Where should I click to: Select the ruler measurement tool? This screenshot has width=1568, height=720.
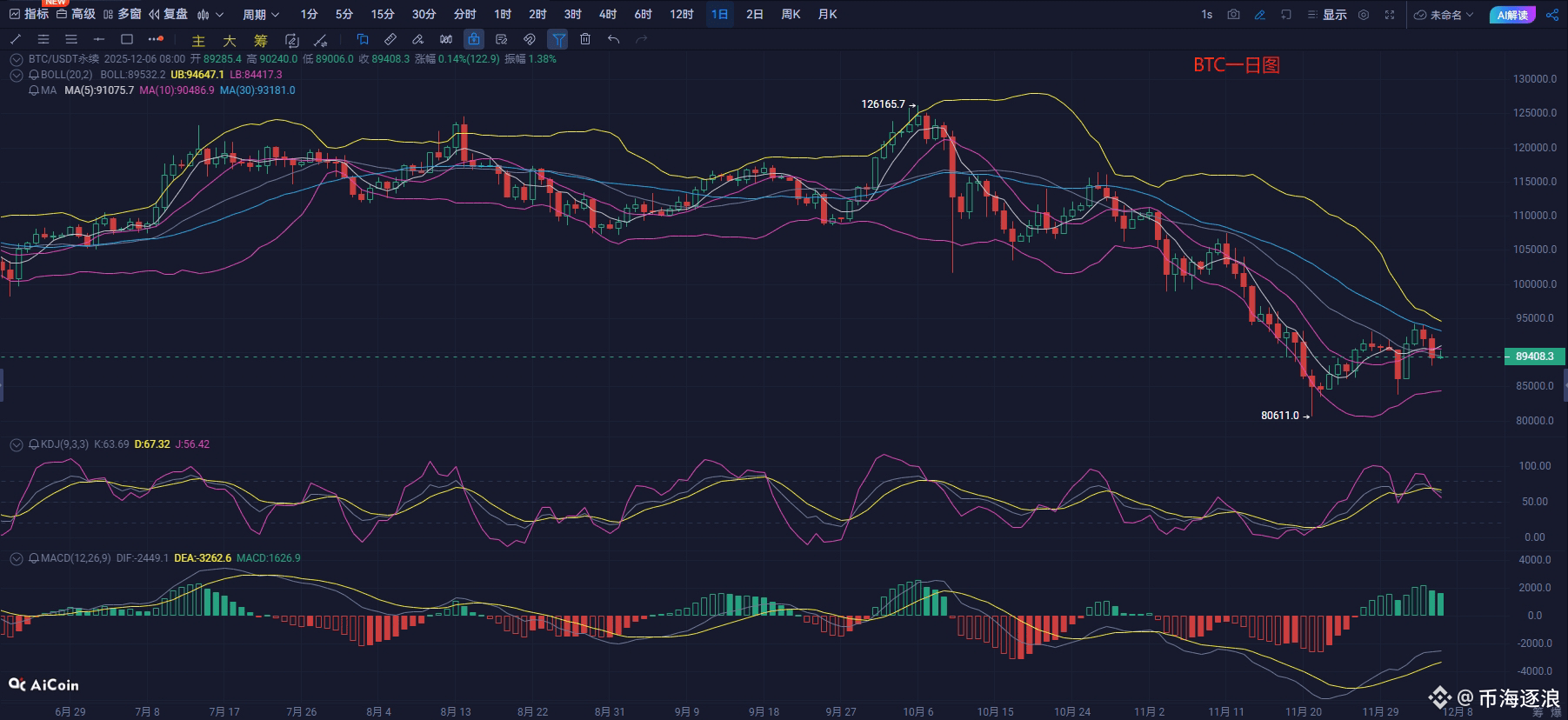click(390, 39)
